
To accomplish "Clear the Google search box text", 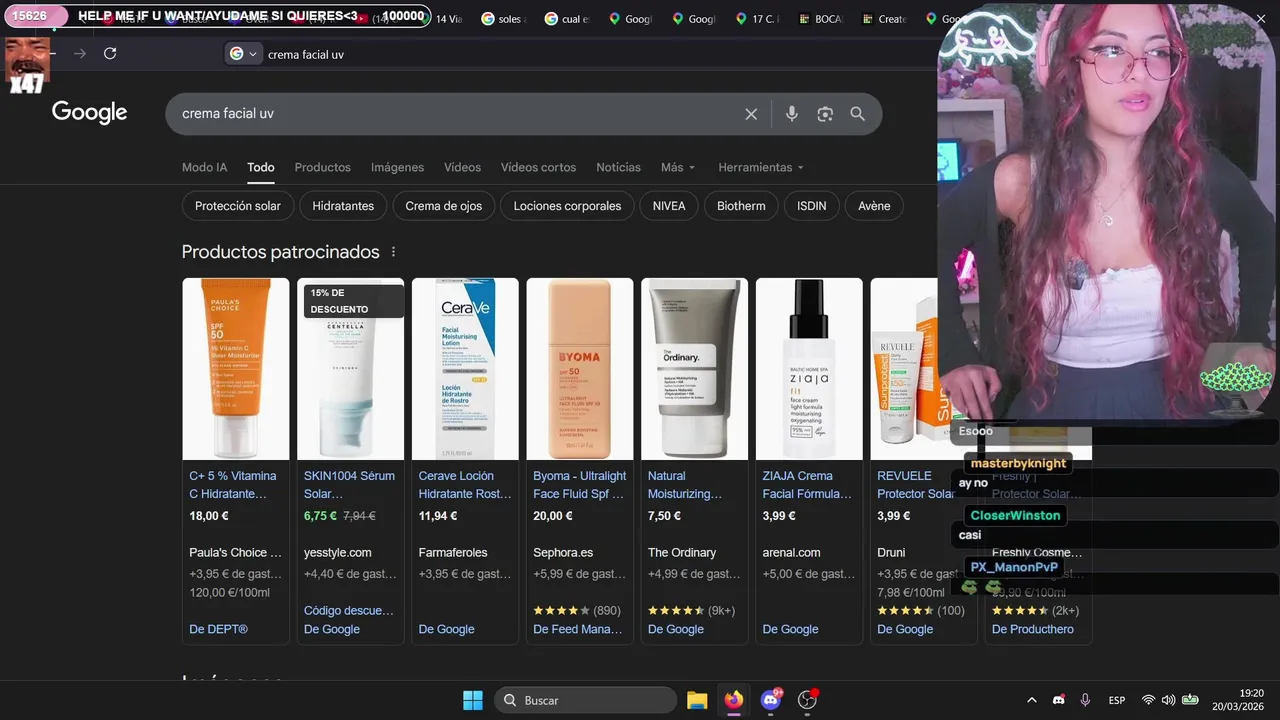I will [x=751, y=114].
